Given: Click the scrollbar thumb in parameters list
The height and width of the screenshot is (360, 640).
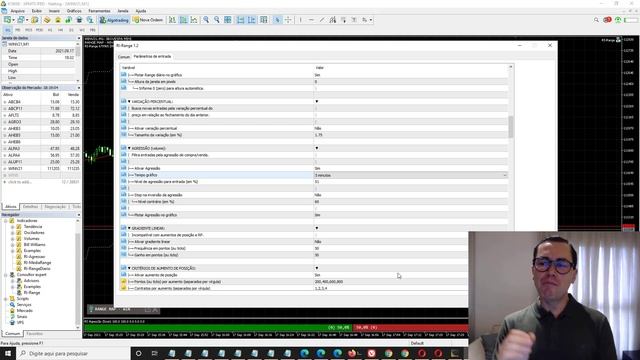Looking at the screenshot, I should (x=510, y=127).
